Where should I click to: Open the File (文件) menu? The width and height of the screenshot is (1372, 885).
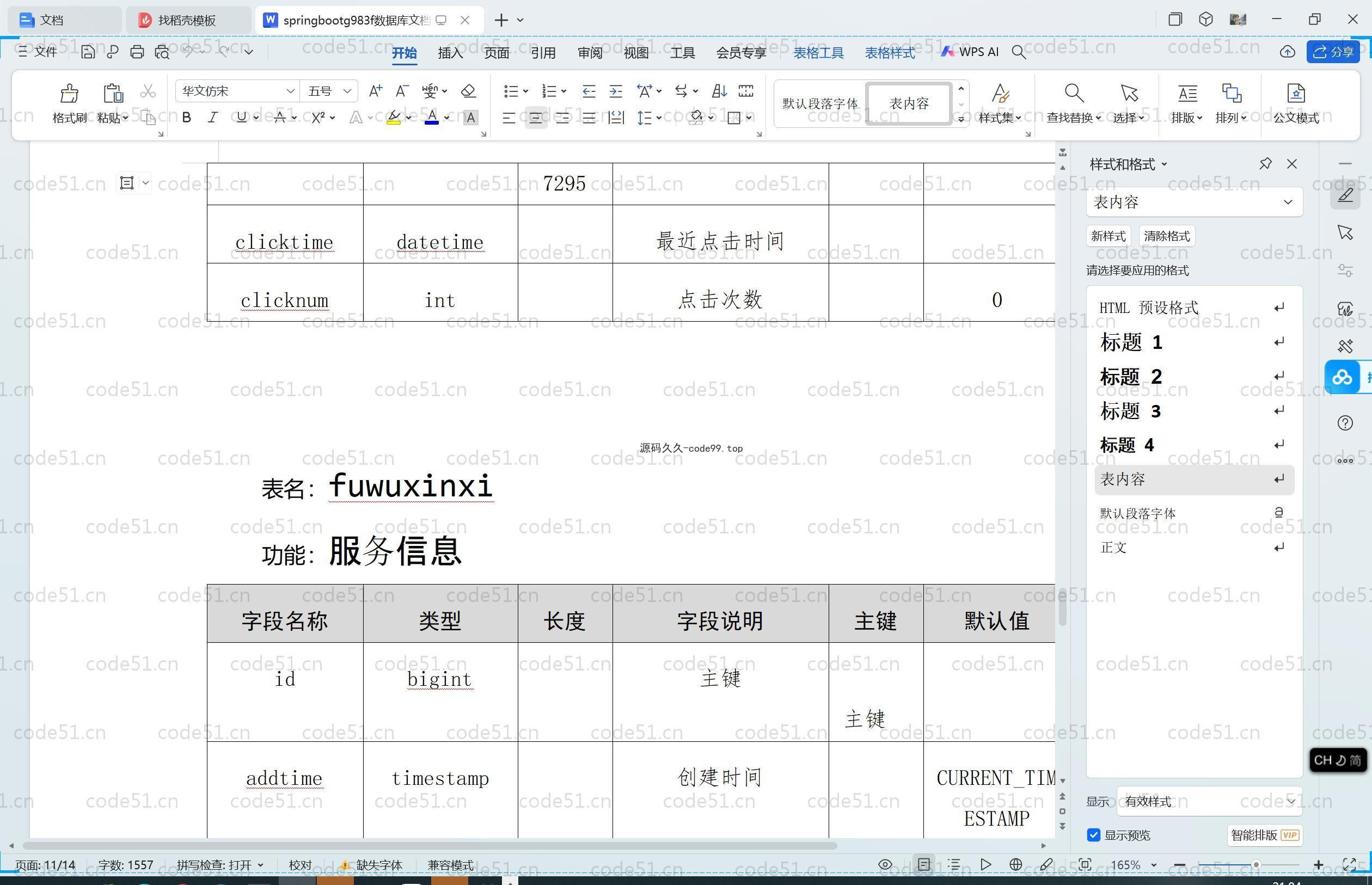38,52
